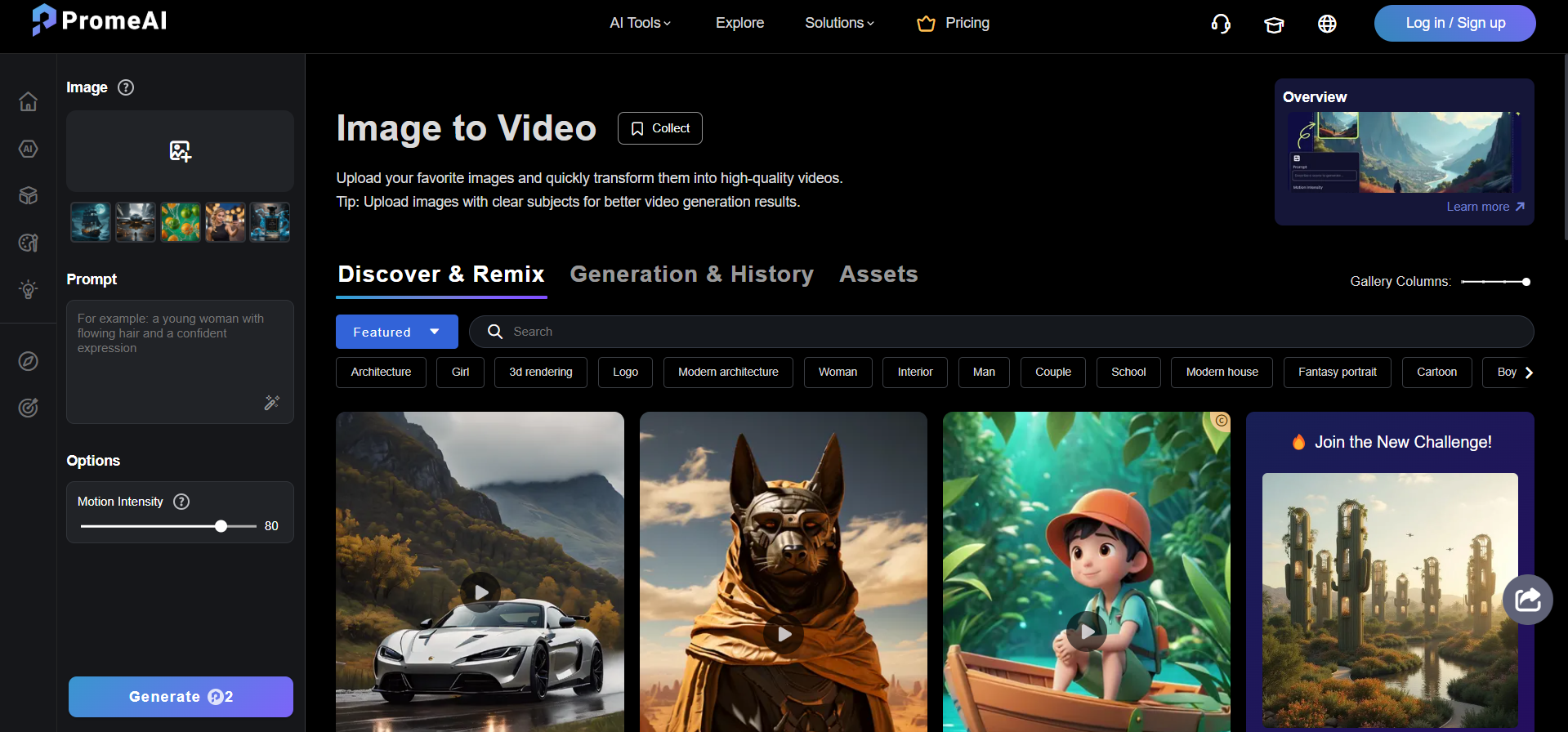
Task: Switch to the Discover & Remix tab
Action: (441, 274)
